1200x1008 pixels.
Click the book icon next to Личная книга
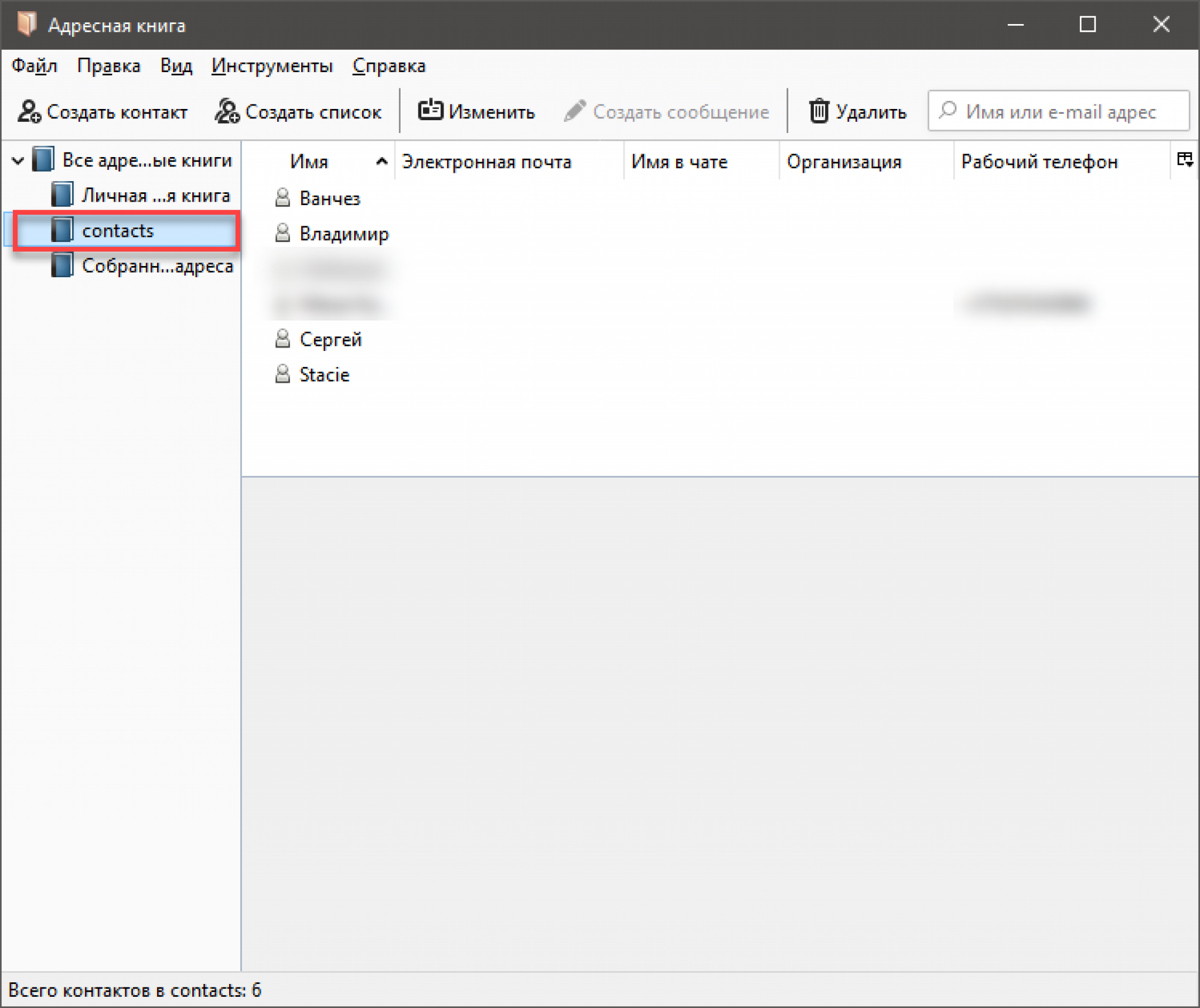(x=62, y=195)
